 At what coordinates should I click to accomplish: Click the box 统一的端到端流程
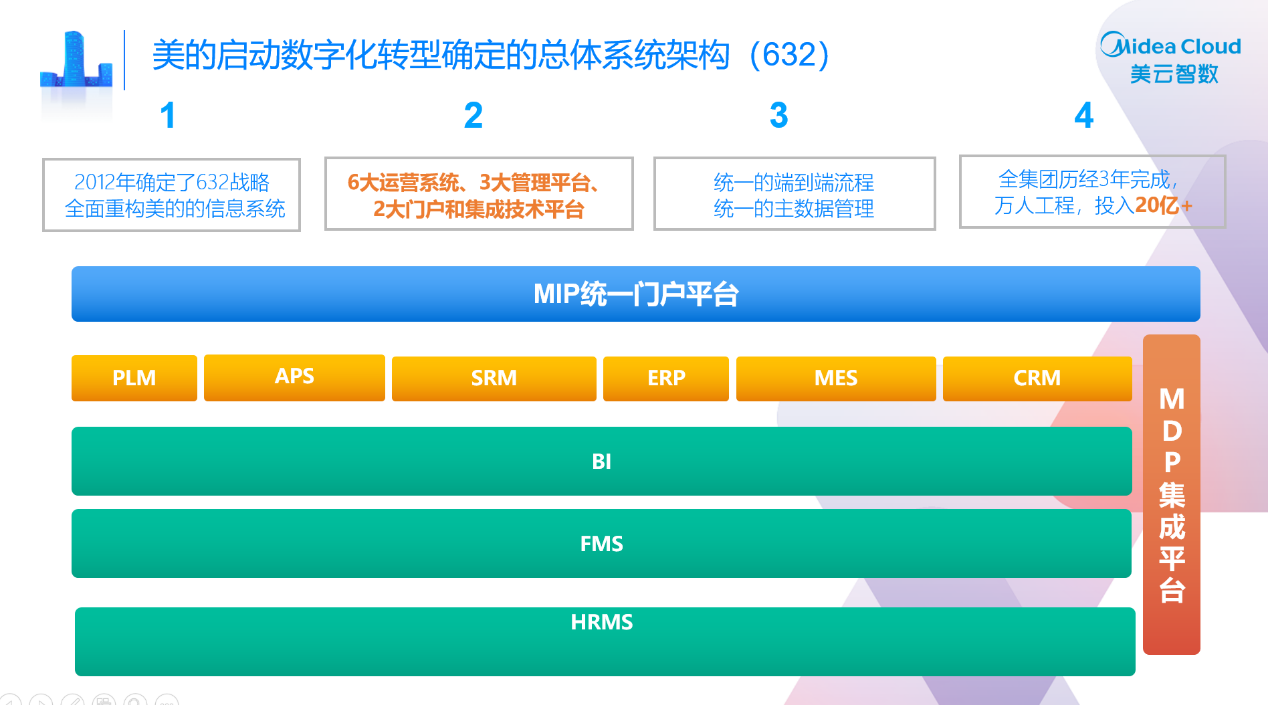pos(794,193)
